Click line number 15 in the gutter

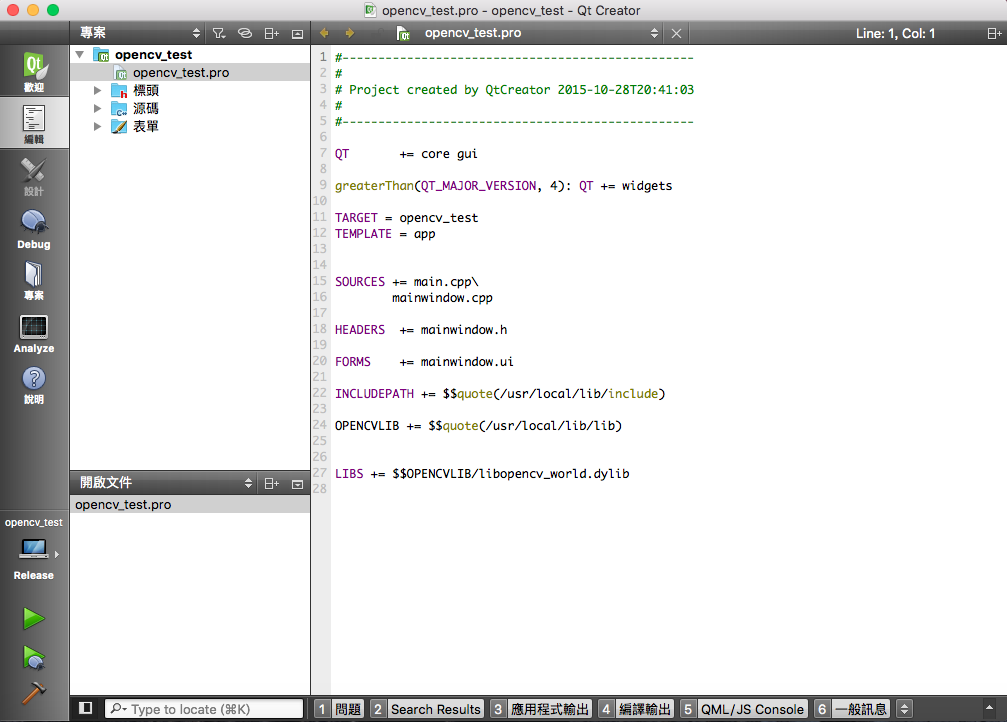(x=320, y=281)
